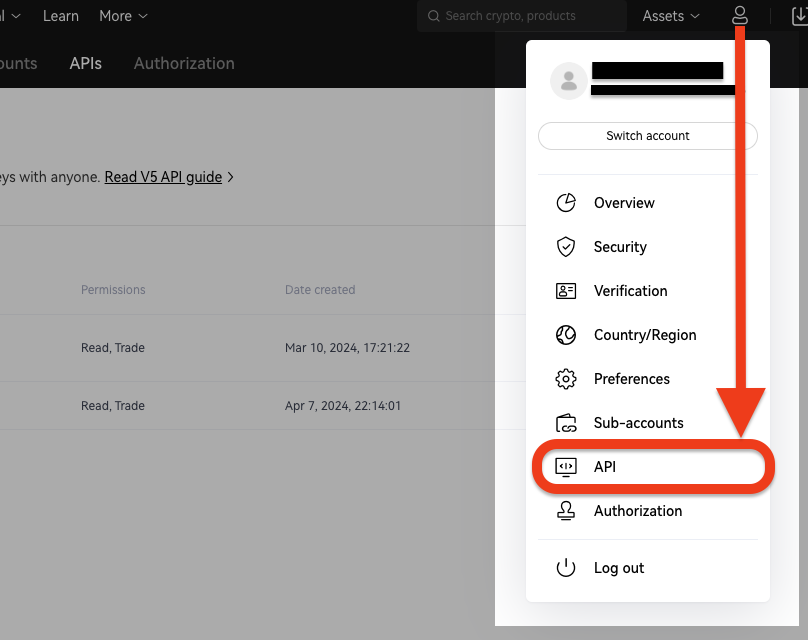The width and height of the screenshot is (808, 640).
Task: Open the Read V5 API guide link
Action: [163, 177]
